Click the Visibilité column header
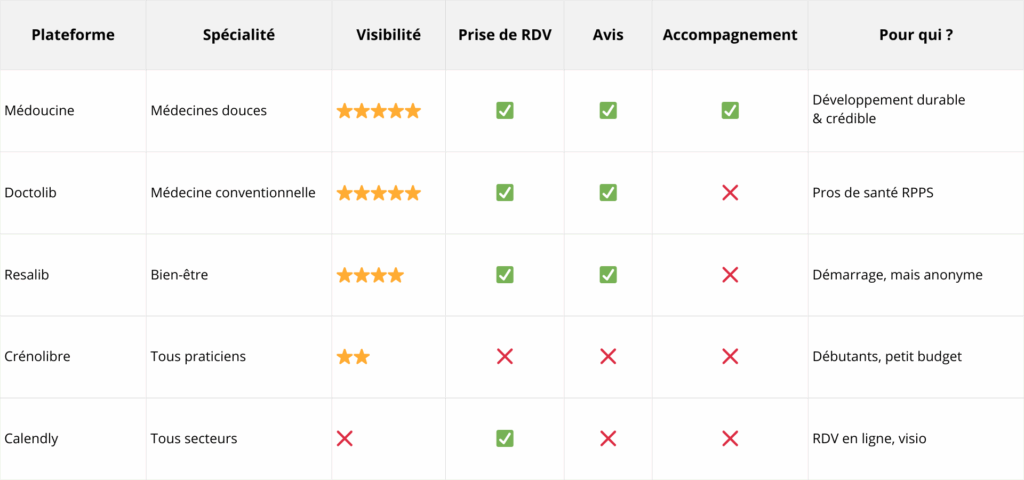This screenshot has height=480, width=1024. 388,35
